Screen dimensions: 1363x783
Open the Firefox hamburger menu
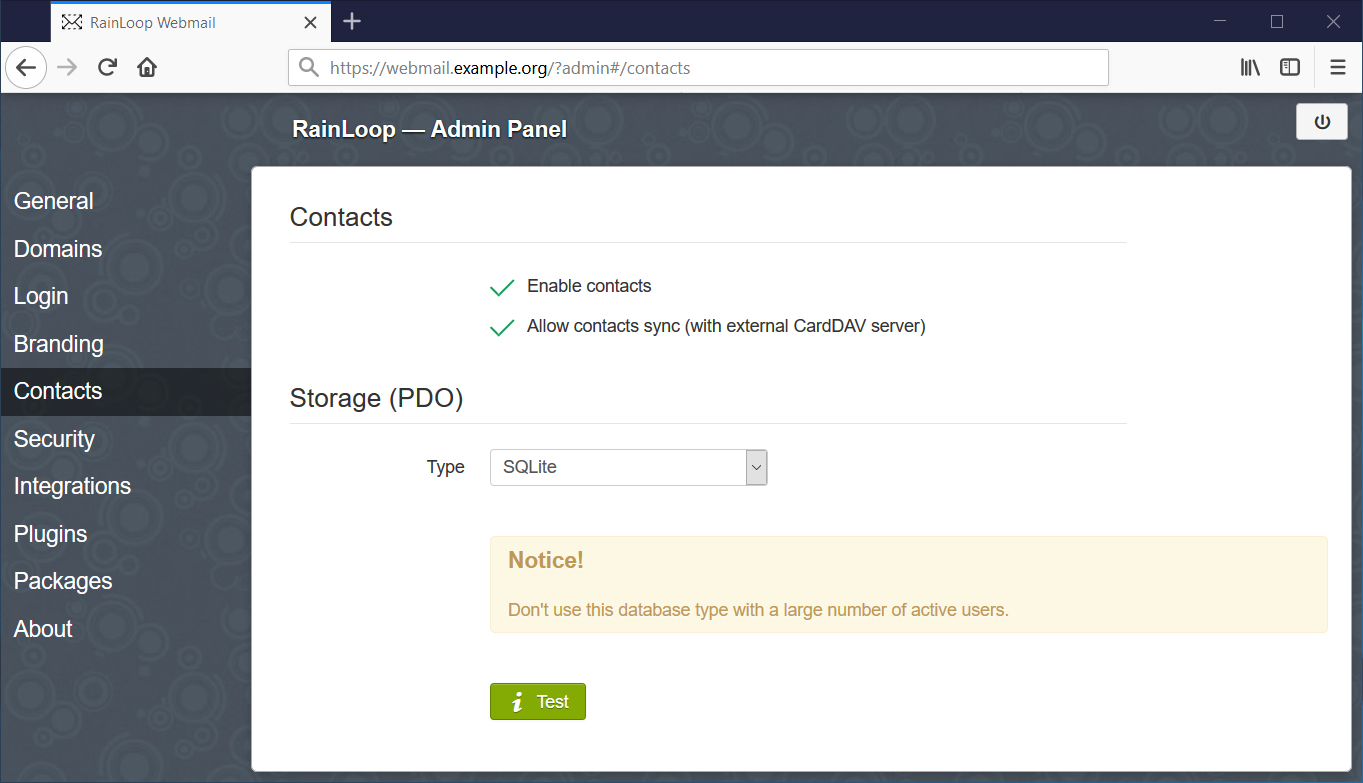(1338, 68)
